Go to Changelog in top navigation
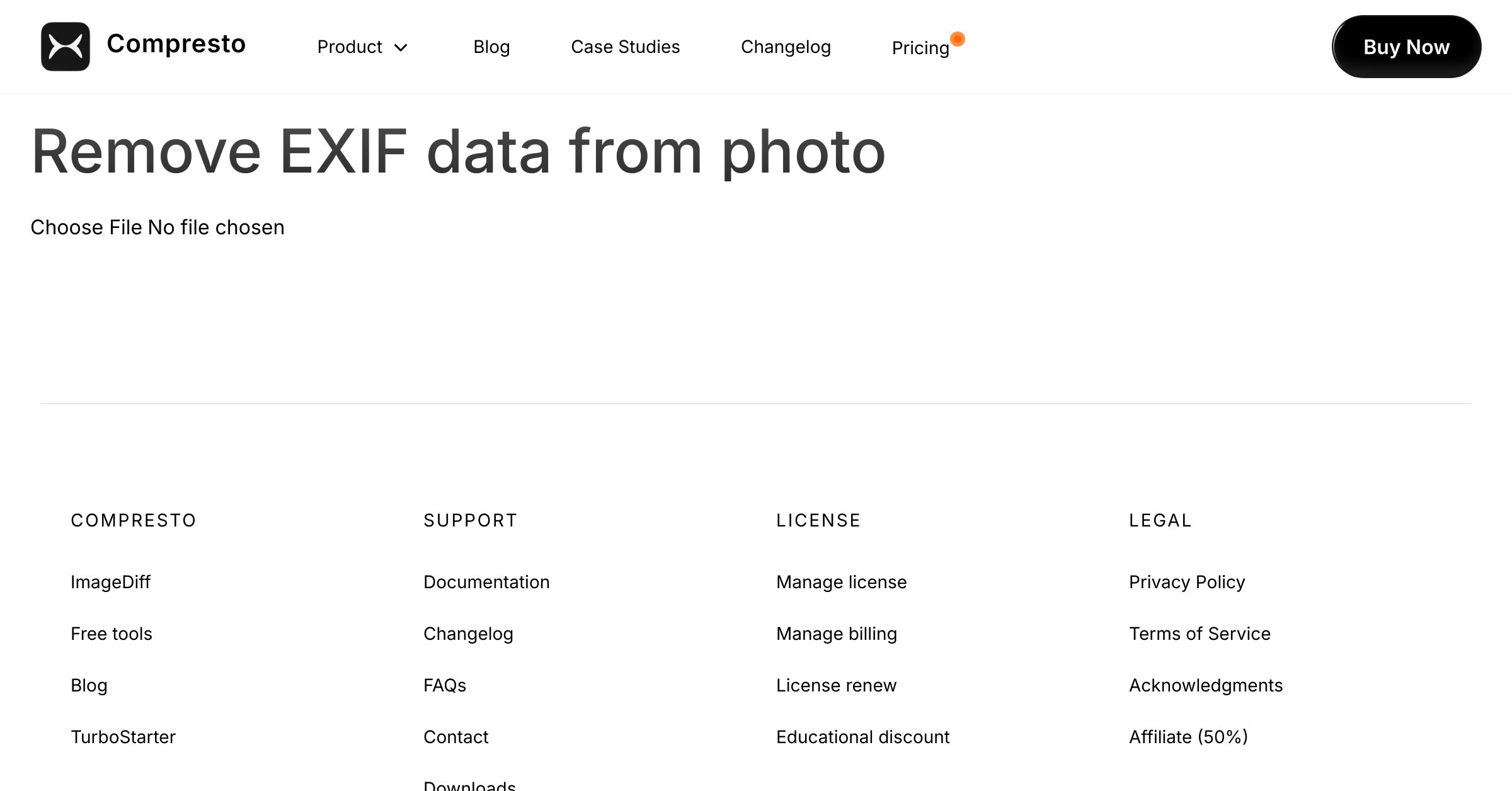The image size is (1512, 791). click(x=786, y=47)
